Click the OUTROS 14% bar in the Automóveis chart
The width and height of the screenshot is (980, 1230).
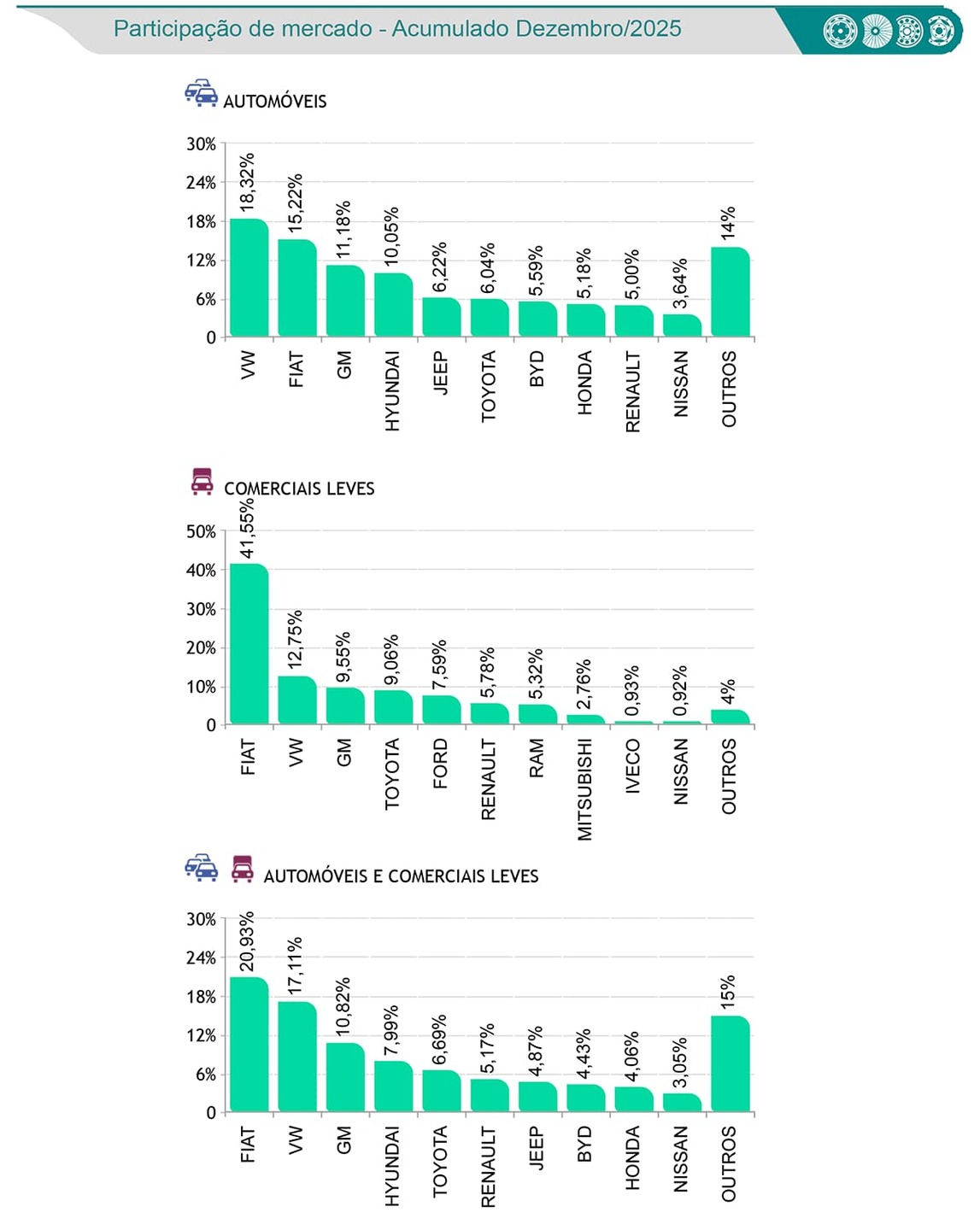point(730,292)
